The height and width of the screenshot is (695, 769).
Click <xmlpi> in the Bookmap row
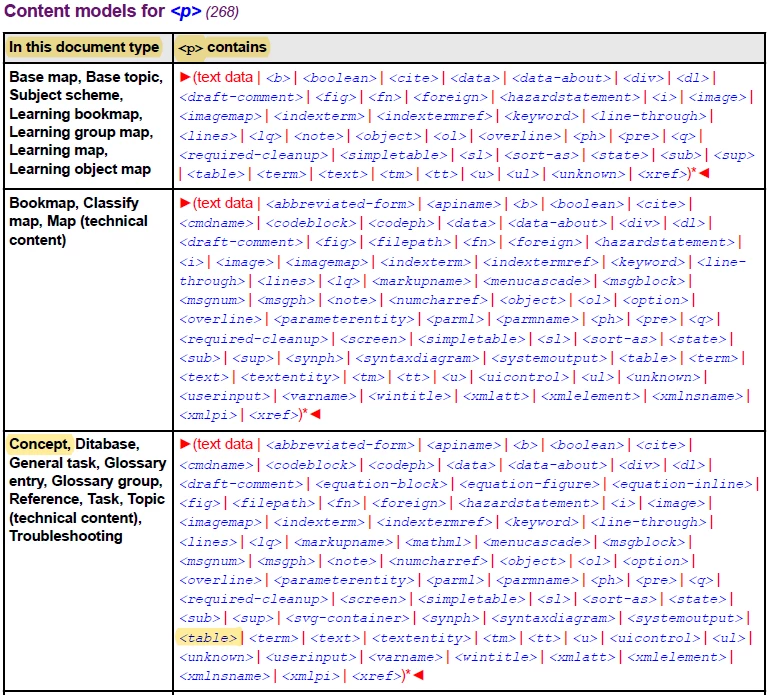[208, 415]
